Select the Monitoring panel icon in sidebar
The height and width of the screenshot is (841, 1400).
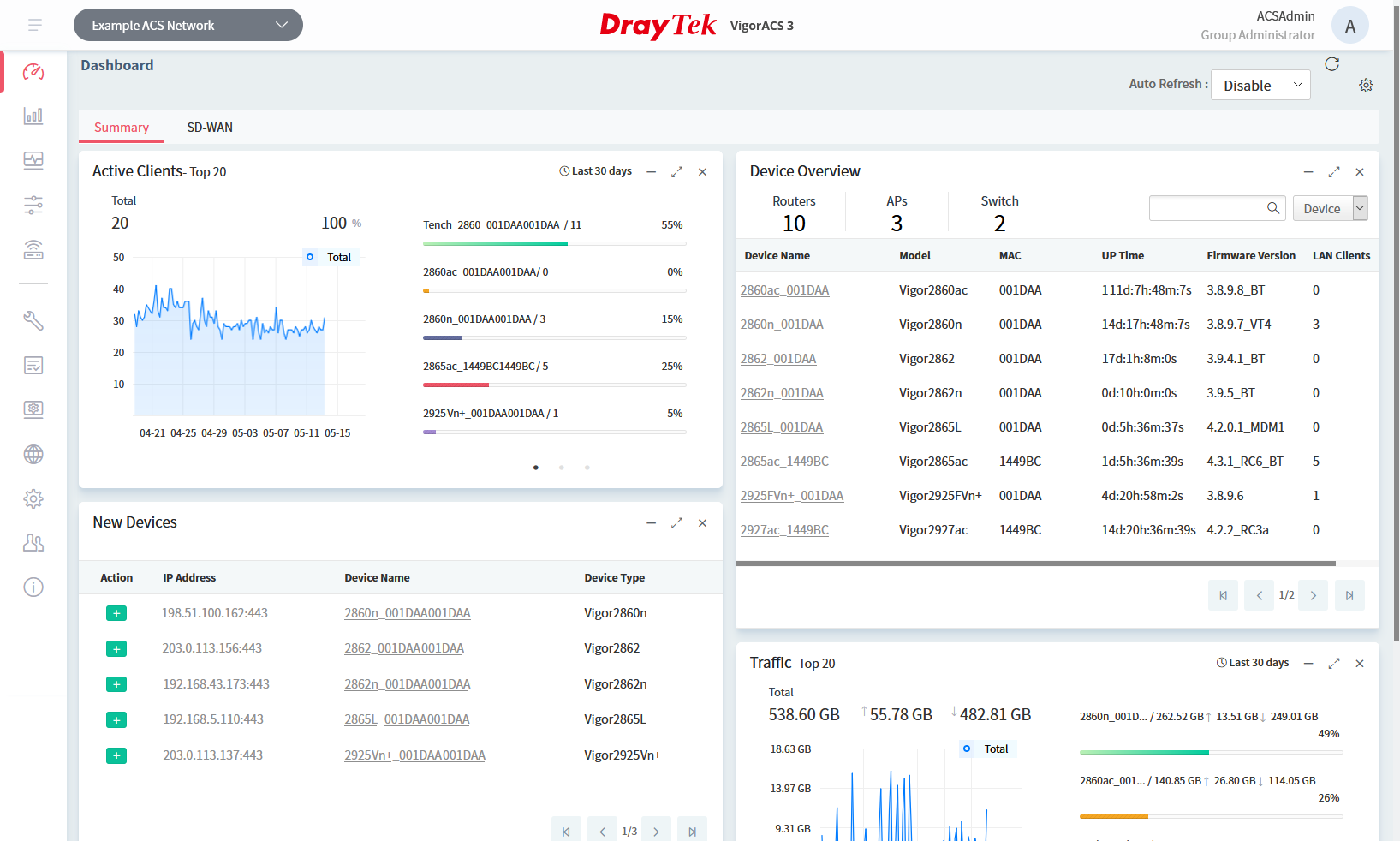(33, 160)
